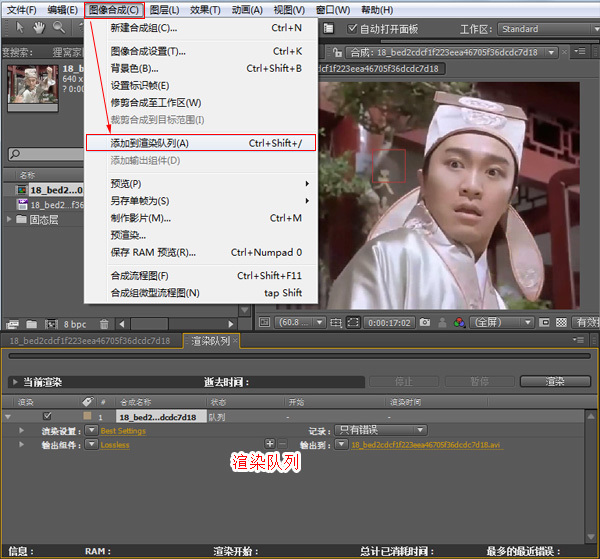Screen dimensions: 600x559
Task: Open the composition name dropdown in viewer
Action: point(551,52)
